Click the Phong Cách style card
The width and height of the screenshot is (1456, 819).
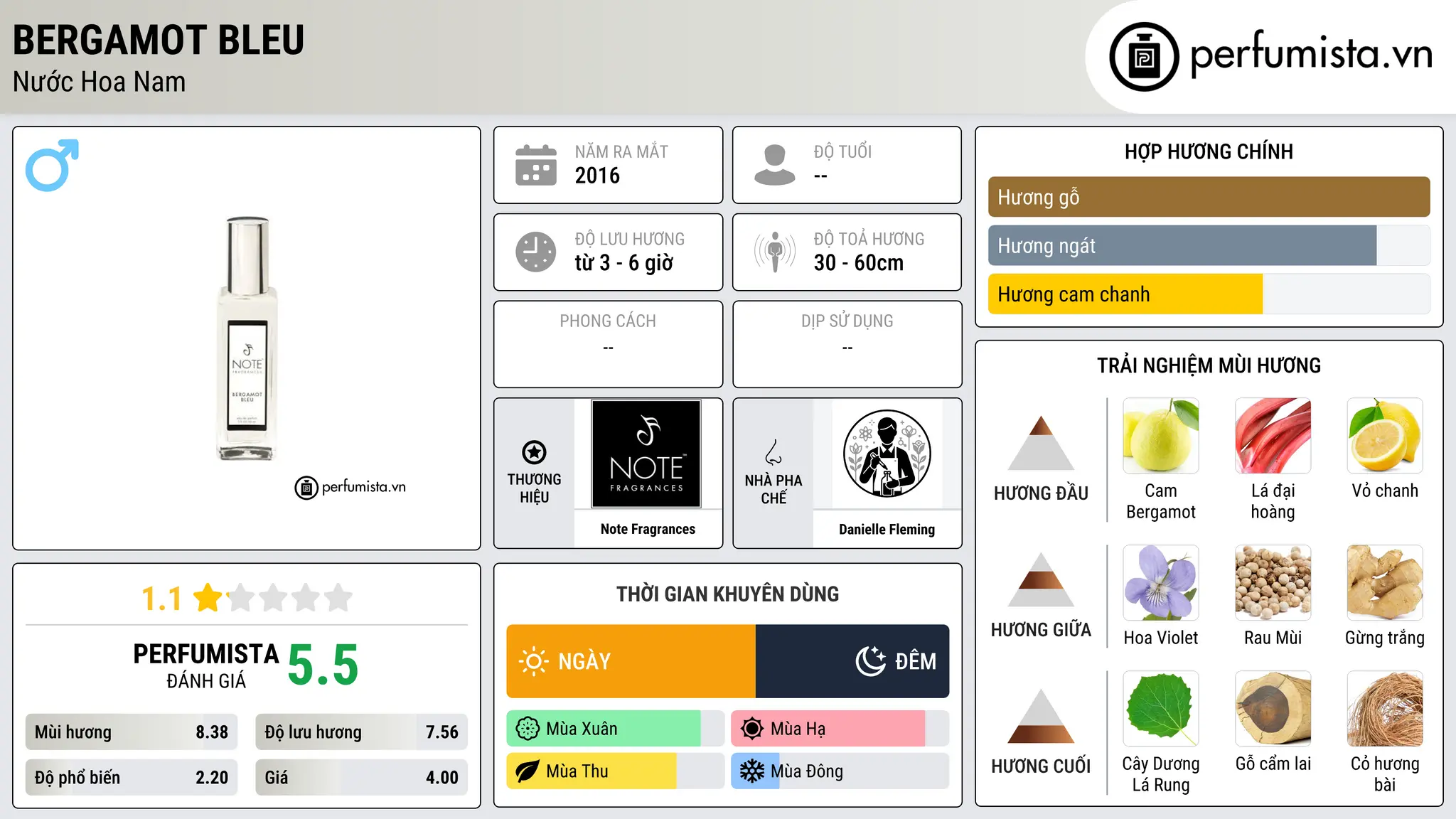[608, 344]
